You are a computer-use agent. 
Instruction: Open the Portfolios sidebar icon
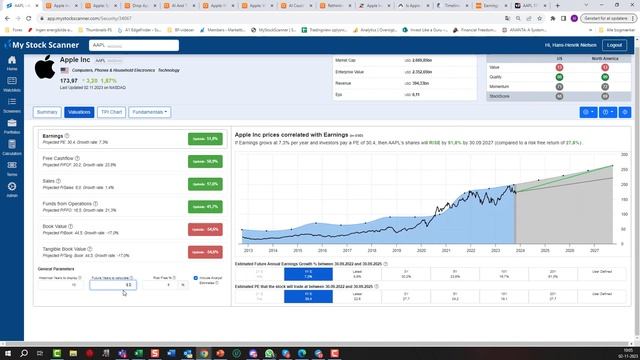[x=12, y=126]
